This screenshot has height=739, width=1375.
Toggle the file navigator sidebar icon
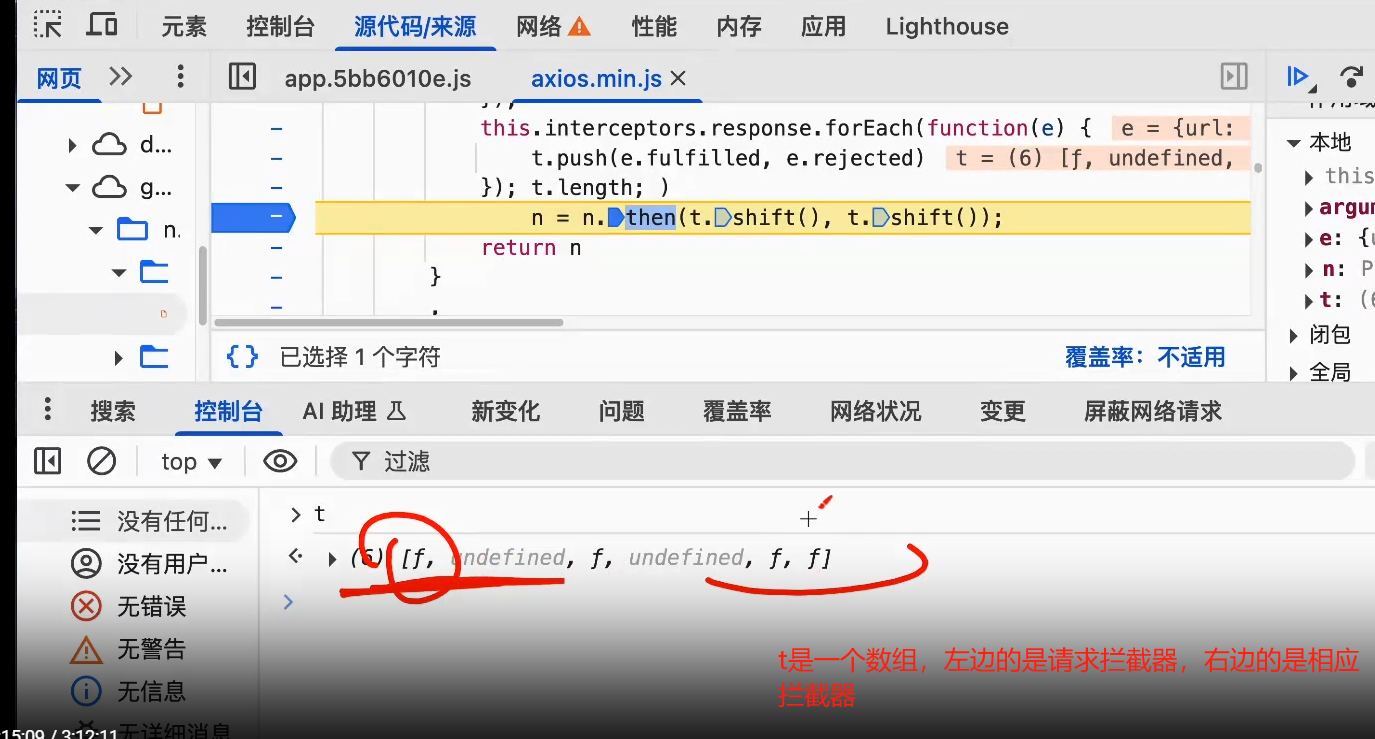pyautogui.click(x=242, y=77)
